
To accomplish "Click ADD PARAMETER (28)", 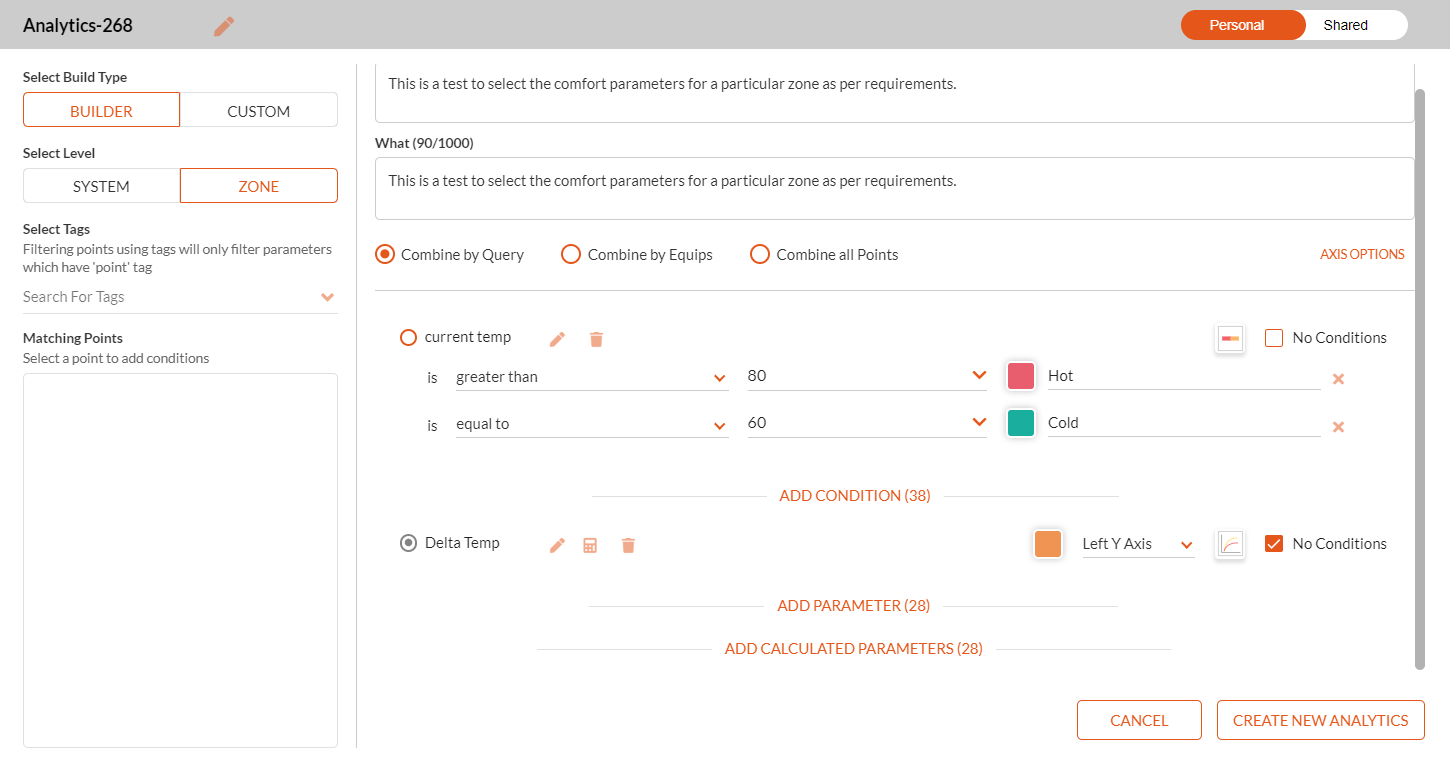I will click(854, 606).
